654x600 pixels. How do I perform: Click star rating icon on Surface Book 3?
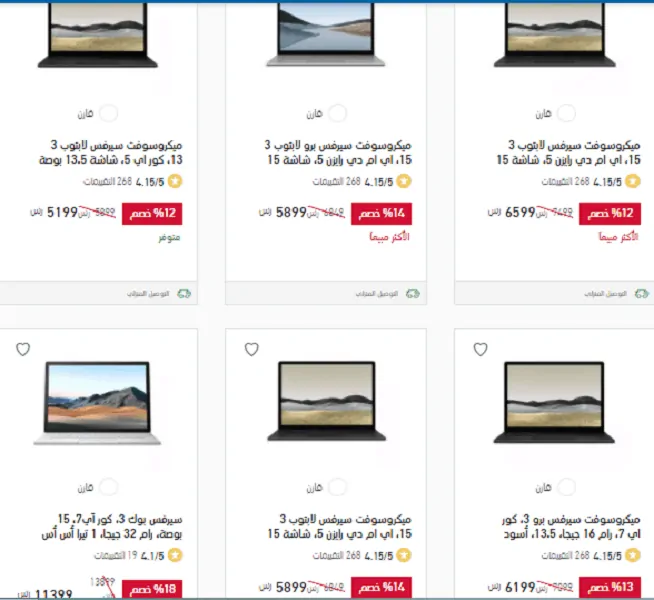pos(175,555)
